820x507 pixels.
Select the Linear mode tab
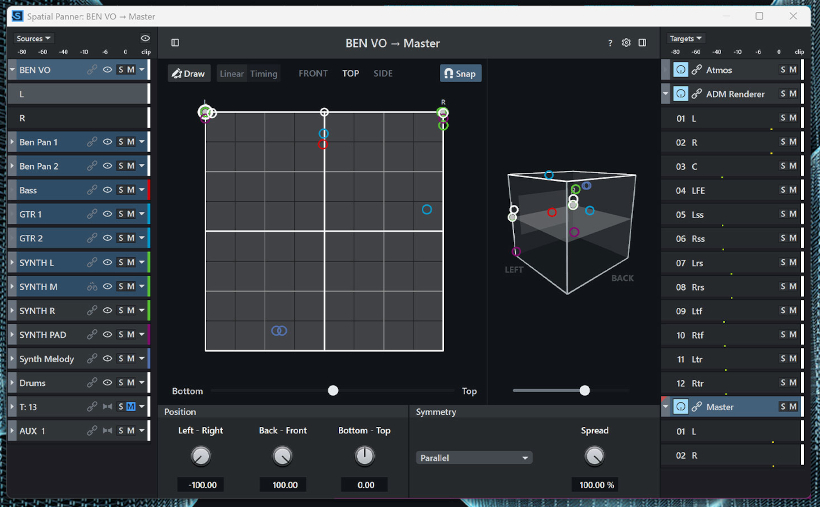pyautogui.click(x=232, y=74)
